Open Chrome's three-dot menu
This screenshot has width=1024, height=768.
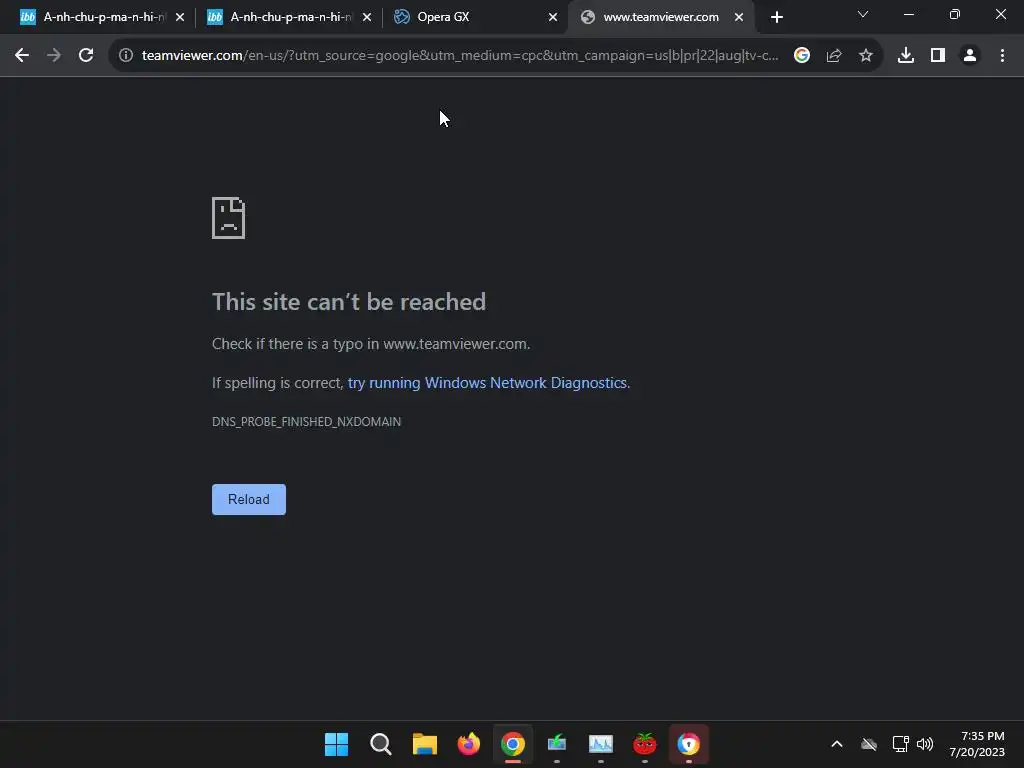(1002, 56)
